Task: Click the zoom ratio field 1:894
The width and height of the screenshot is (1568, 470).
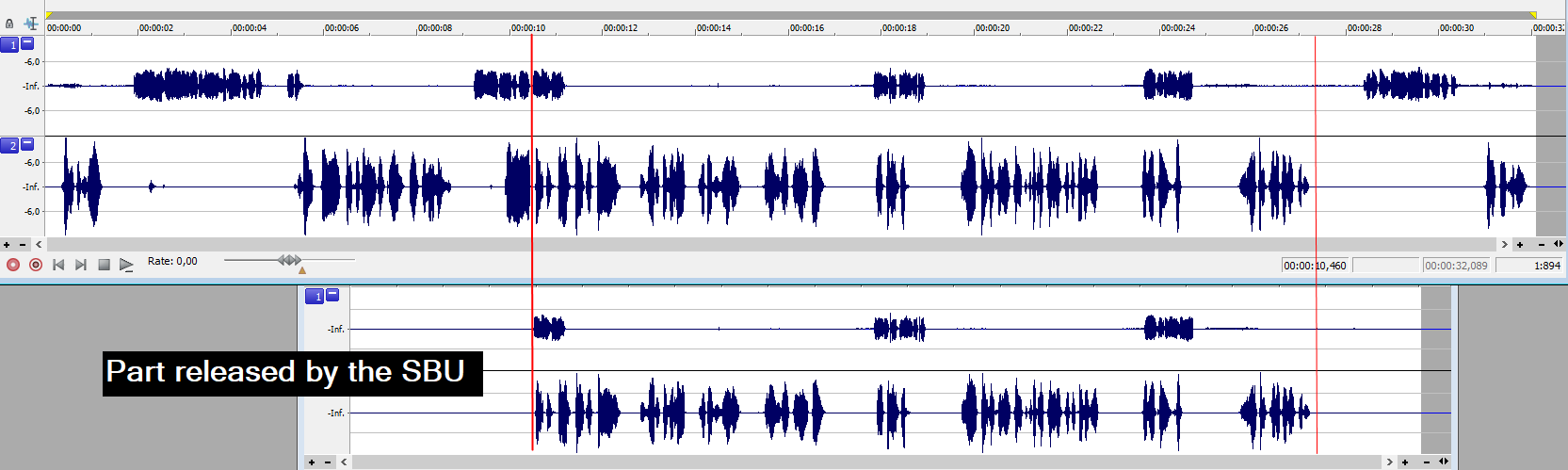Action: click(x=1530, y=266)
